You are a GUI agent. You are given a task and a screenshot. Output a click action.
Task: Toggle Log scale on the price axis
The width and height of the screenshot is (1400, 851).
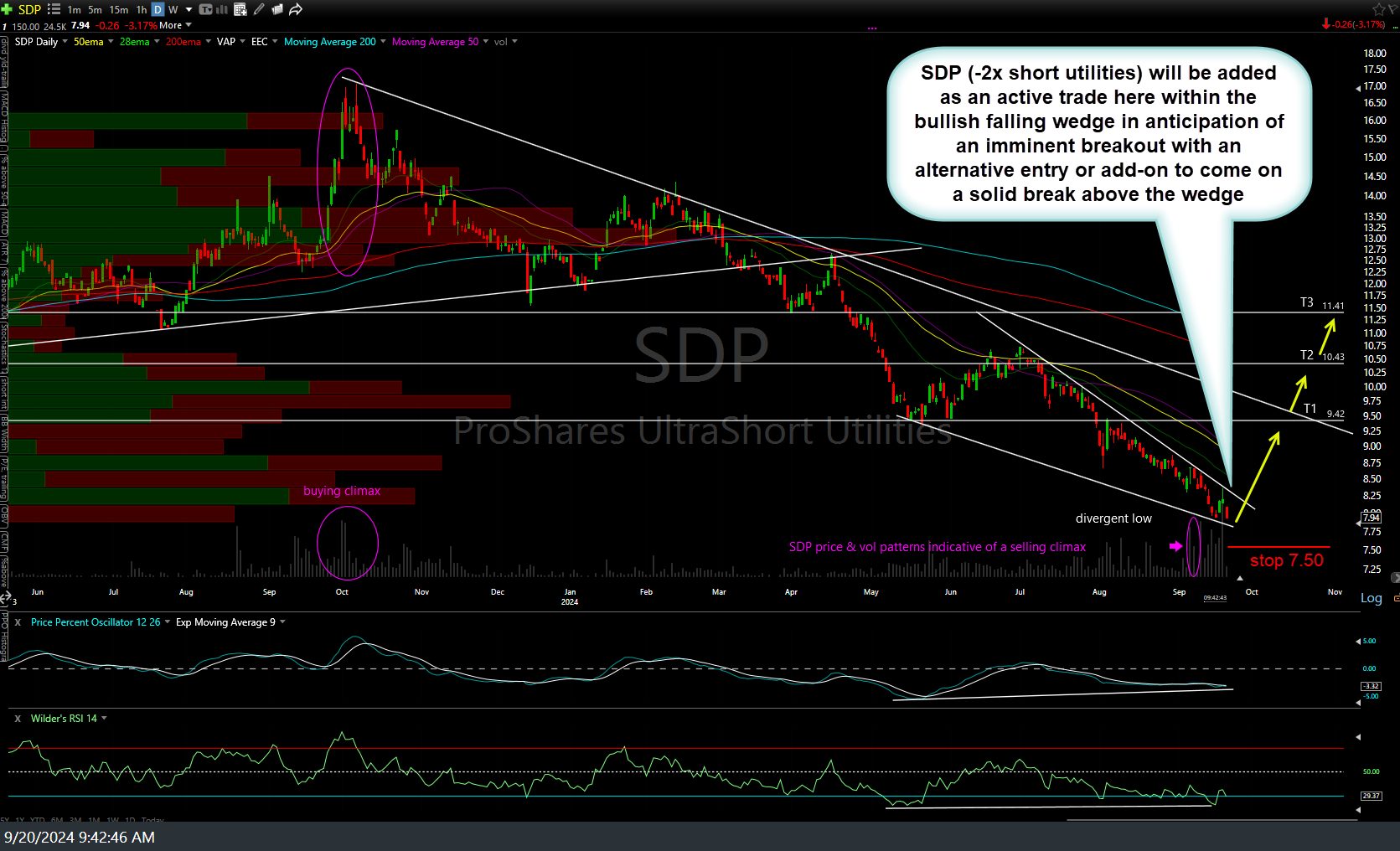pos(1372,598)
